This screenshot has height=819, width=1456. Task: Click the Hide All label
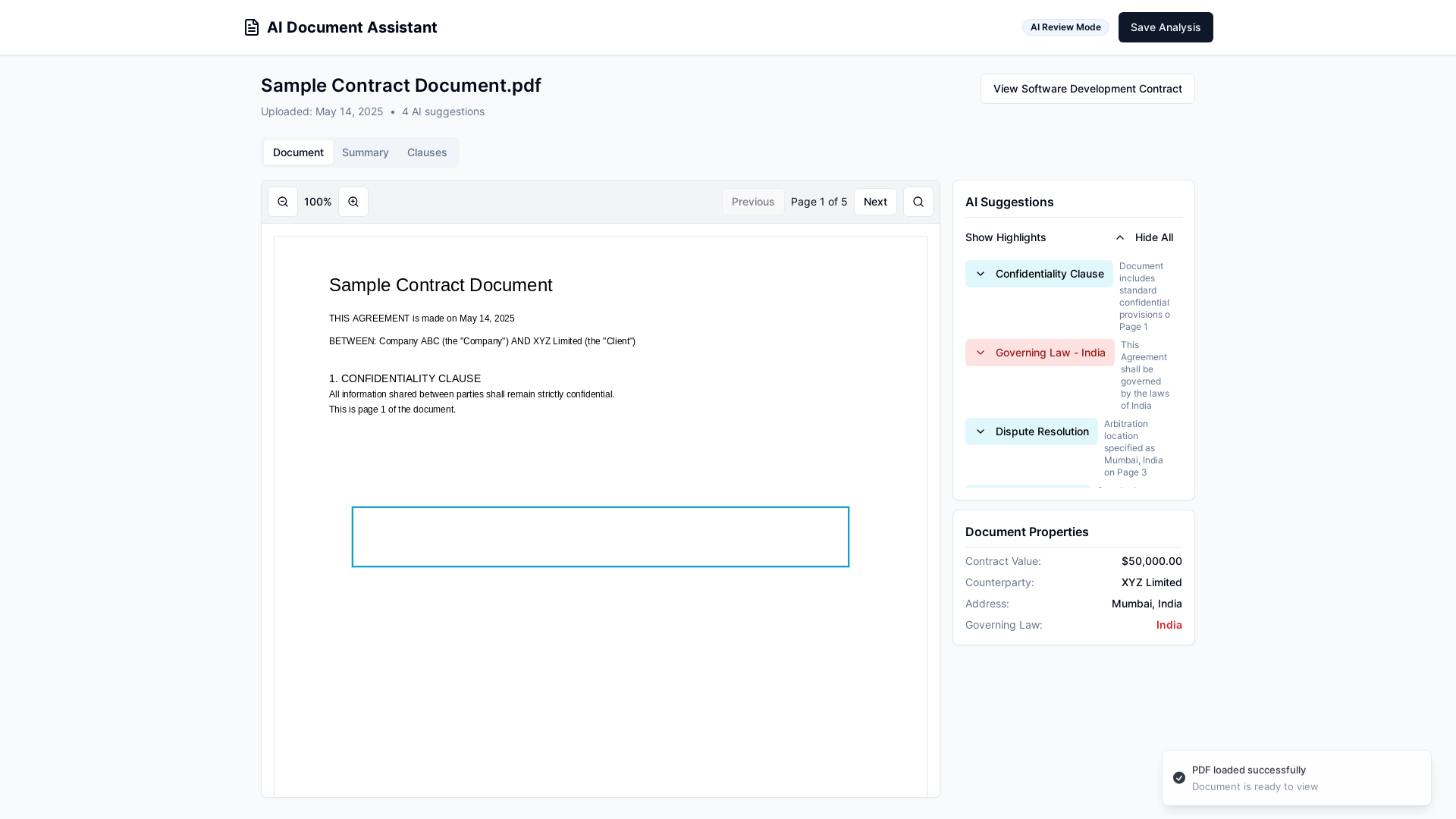(1154, 237)
